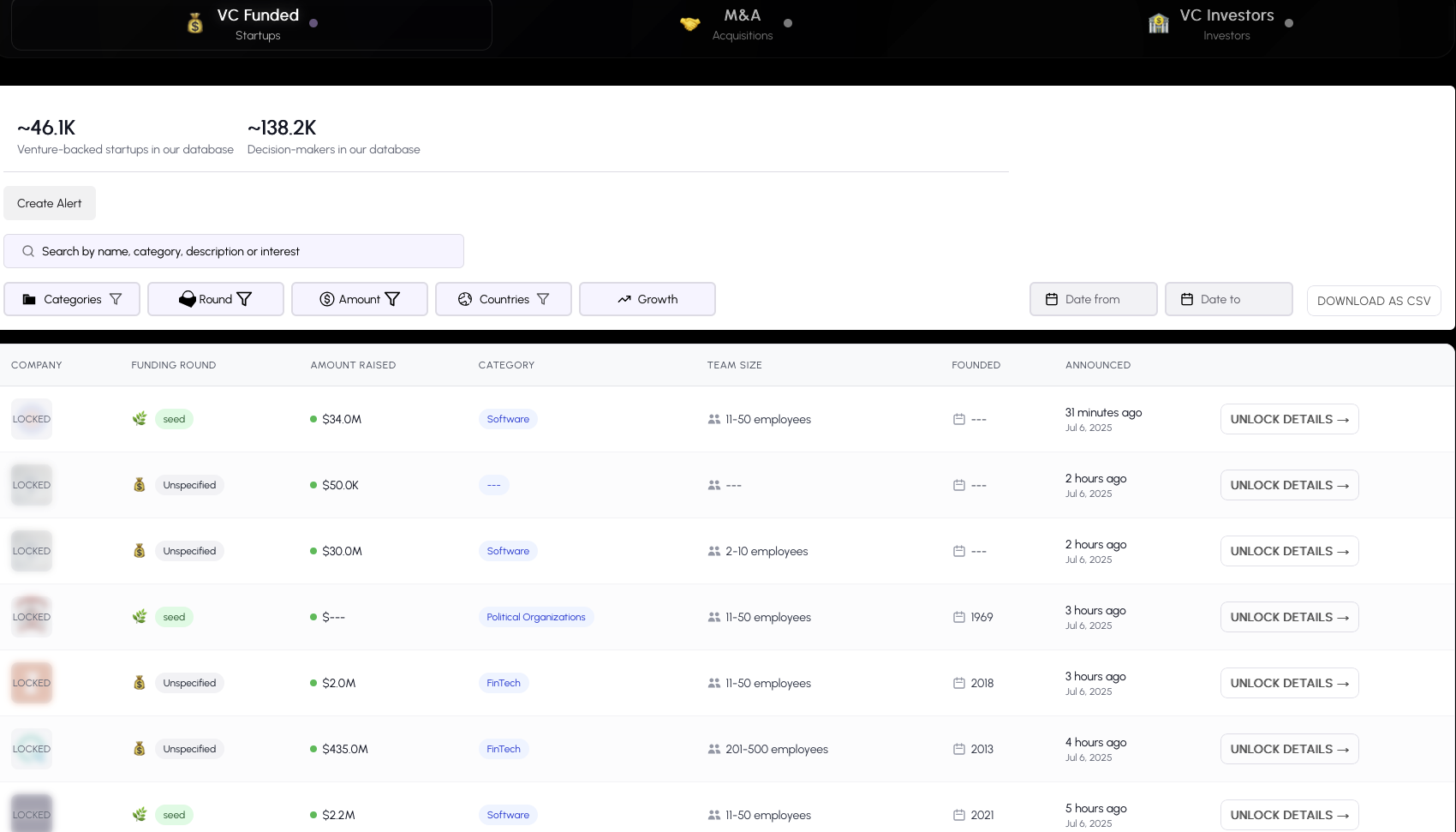Click the folder icon in Categories filter
Viewport: 1456px width, 832px height.
point(29,299)
